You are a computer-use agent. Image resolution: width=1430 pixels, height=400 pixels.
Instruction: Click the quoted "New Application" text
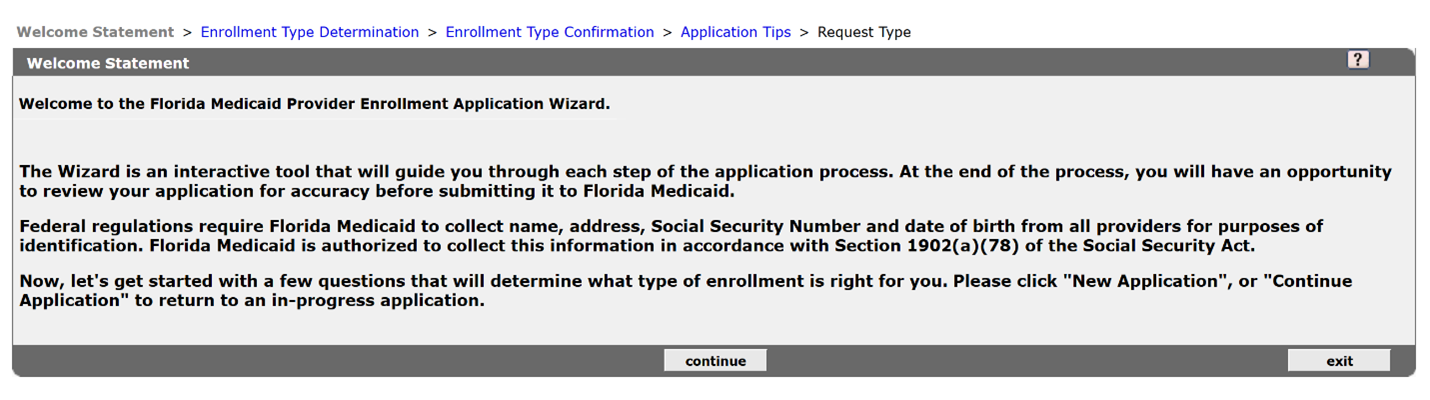pyautogui.click(x=1150, y=281)
